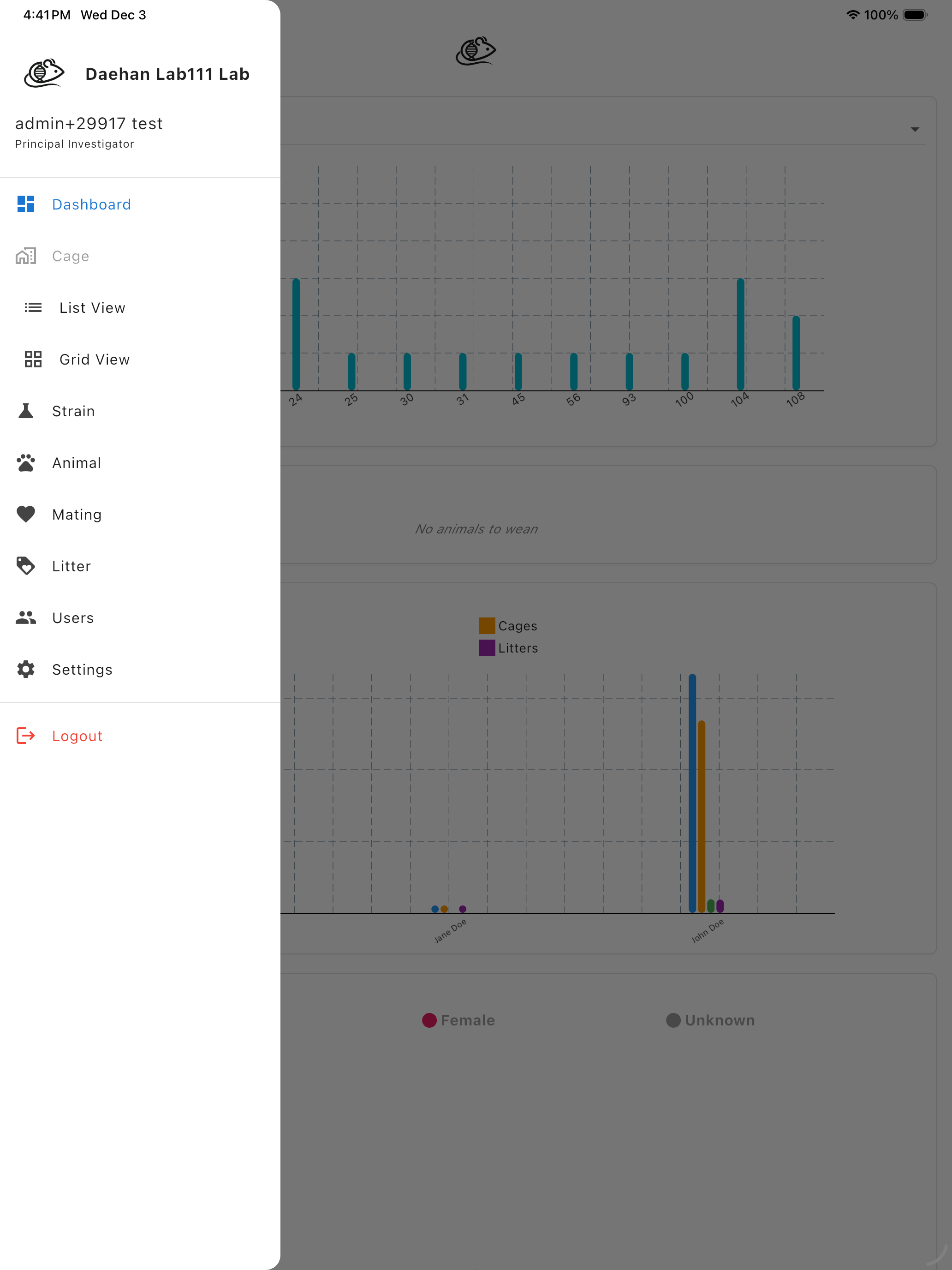
Task: Click the bar labeled 104 in the chart
Action: tap(740, 334)
